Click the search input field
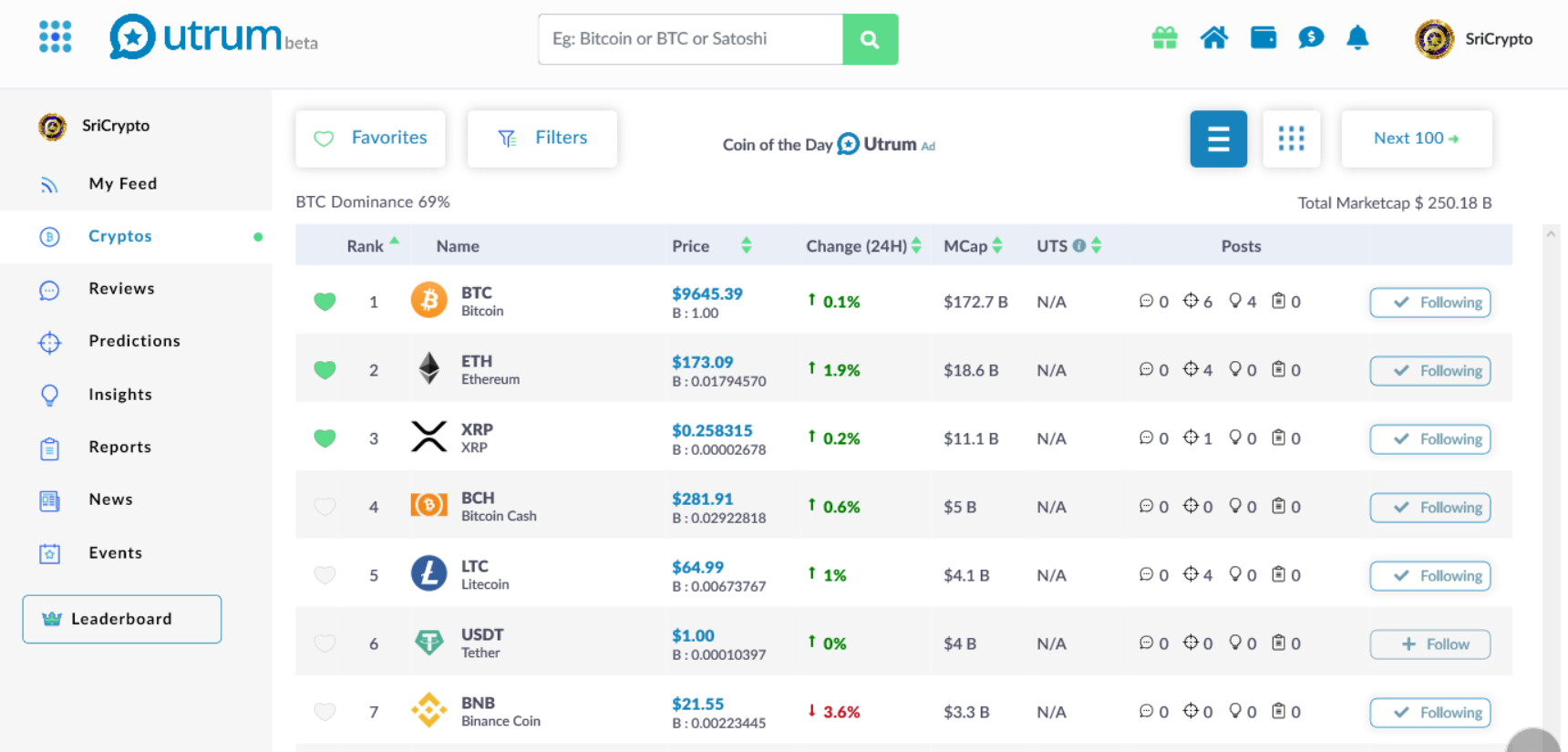Viewport: 1568px width, 752px height. (x=690, y=39)
